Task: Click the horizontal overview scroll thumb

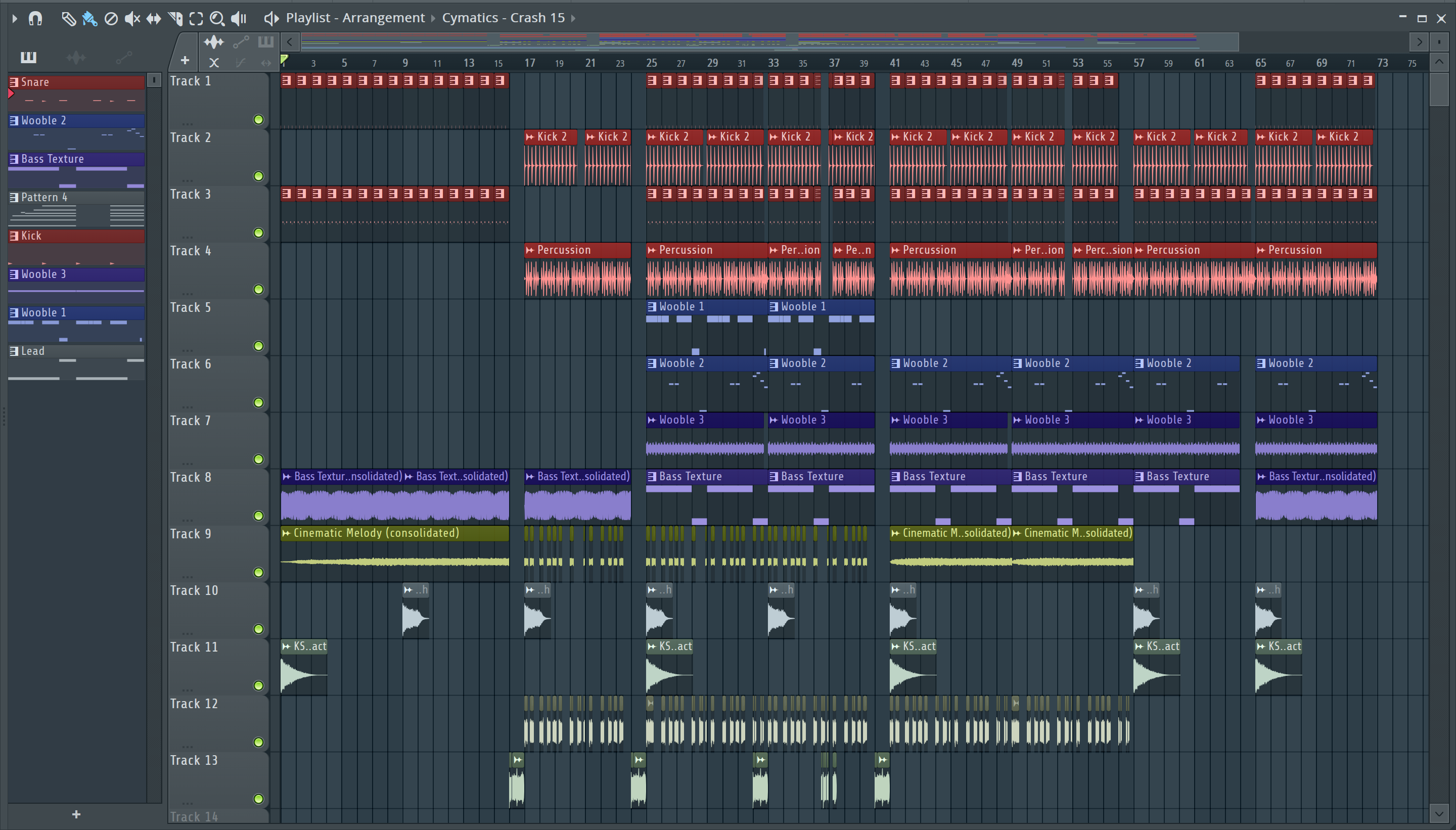Action: tap(769, 41)
